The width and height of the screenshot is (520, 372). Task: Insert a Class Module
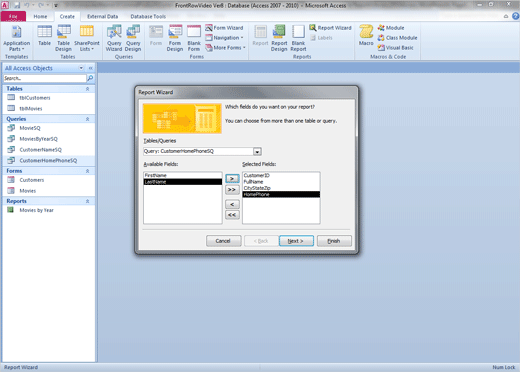(x=397, y=38)
